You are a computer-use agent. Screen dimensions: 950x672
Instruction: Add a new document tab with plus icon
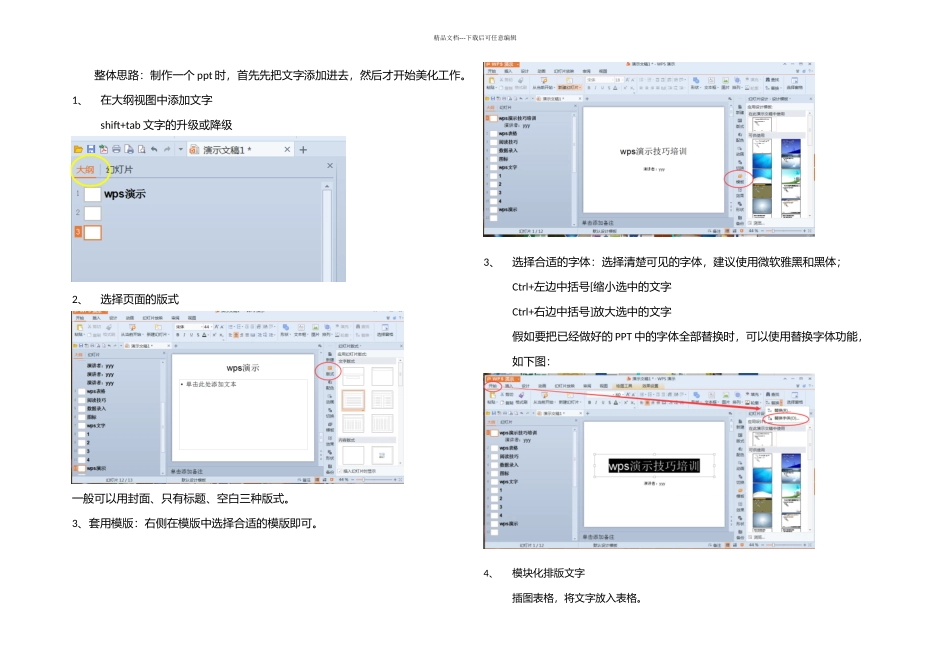(x=304, y=150)
